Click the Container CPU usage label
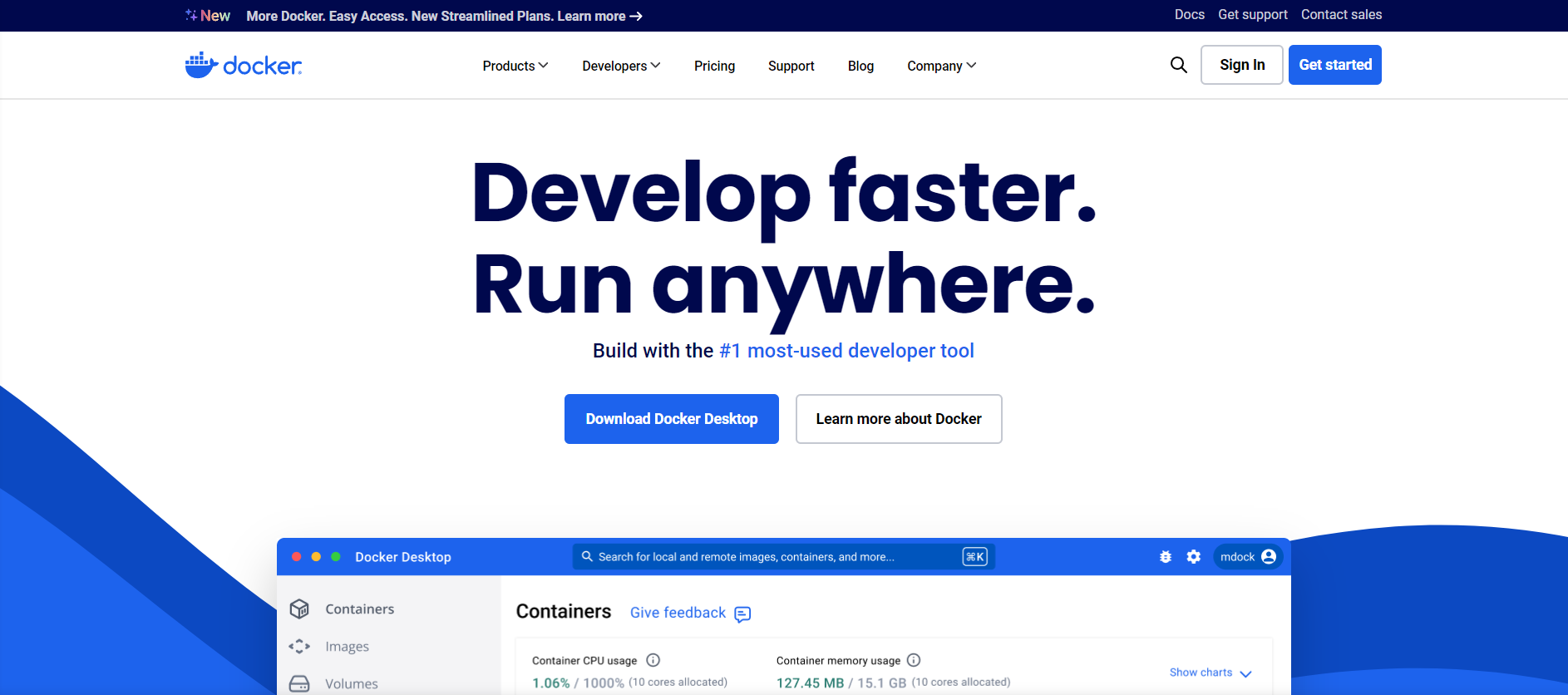Screen dimensions: 1568x695 click(584, 661)
